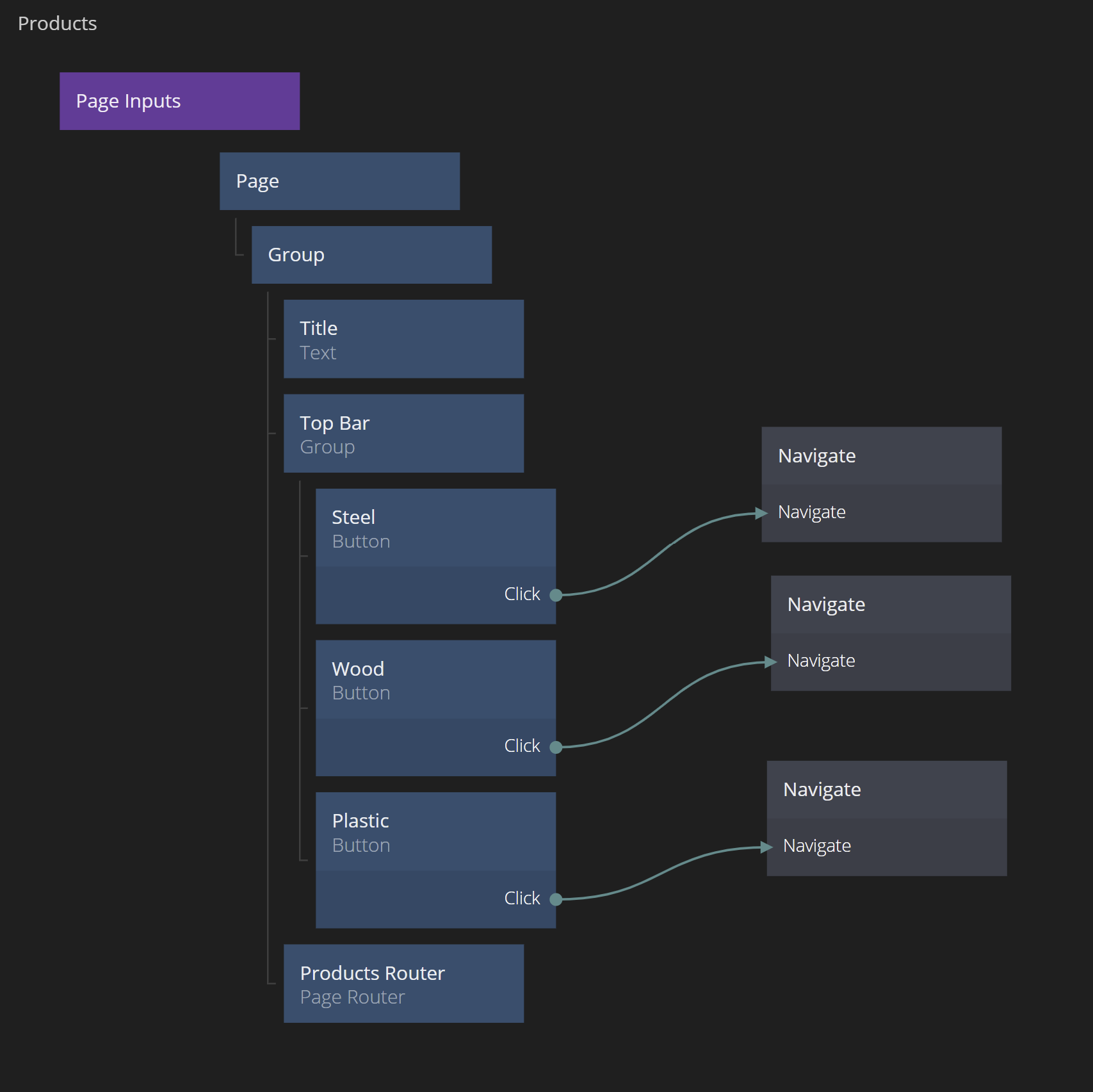The image size is (1093, 1092).
Task: Select the Group node under Page
Action: coord(371,255)
